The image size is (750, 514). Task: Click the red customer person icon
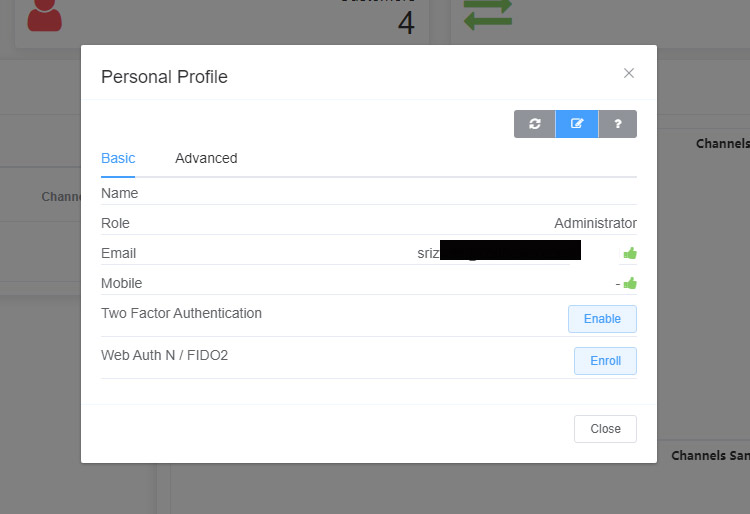(44, 14)
